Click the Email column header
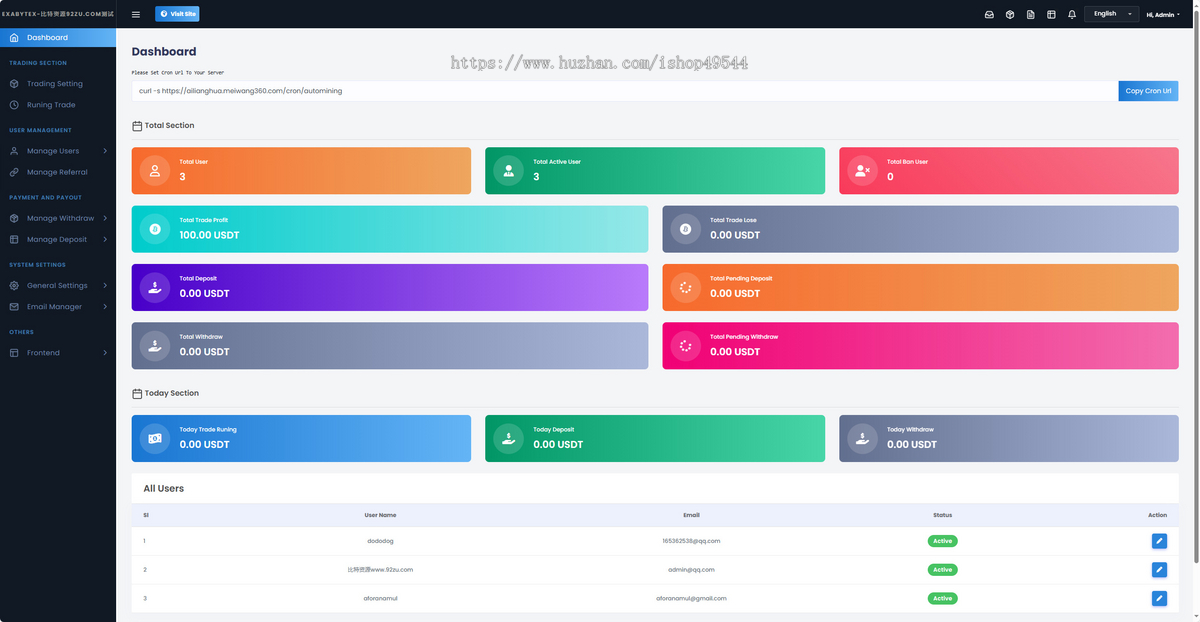Viewport: 1200px width, 622px height. coord(691,515)
